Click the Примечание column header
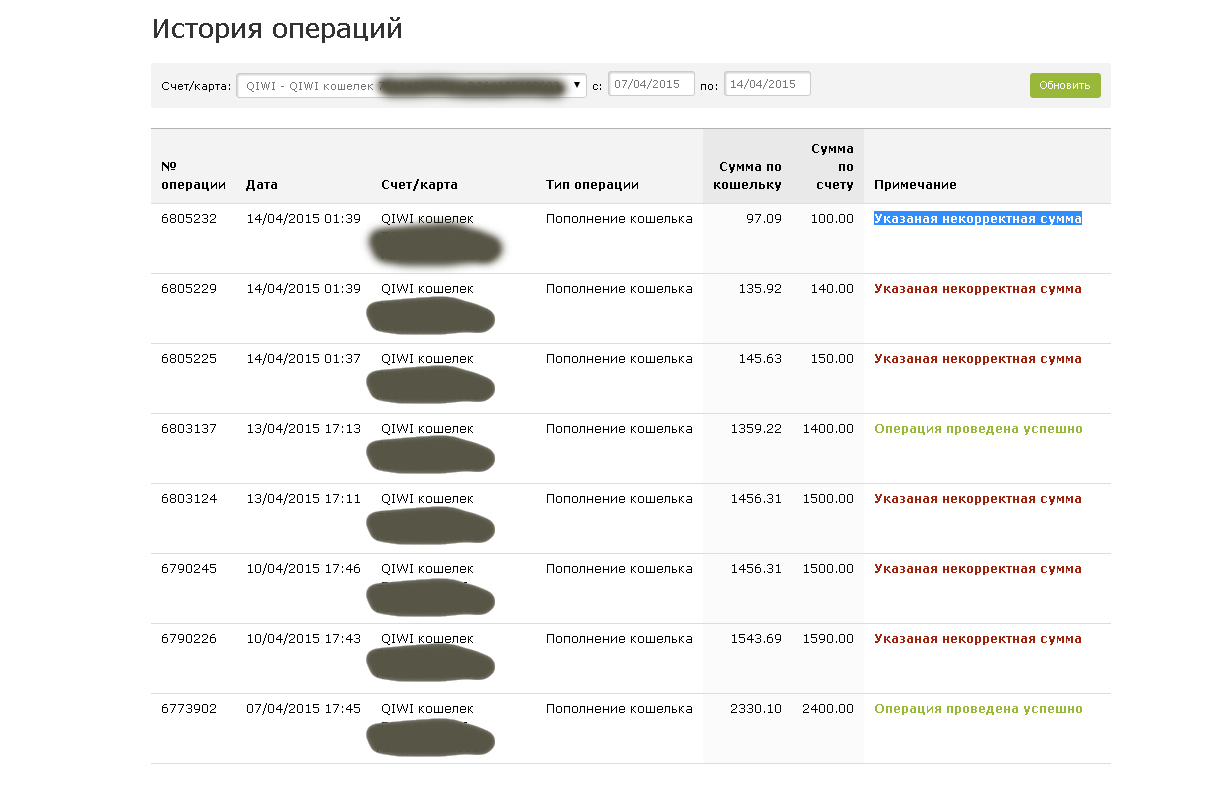This screenshot has width=1206, height=788. click(x=915, y=185)
